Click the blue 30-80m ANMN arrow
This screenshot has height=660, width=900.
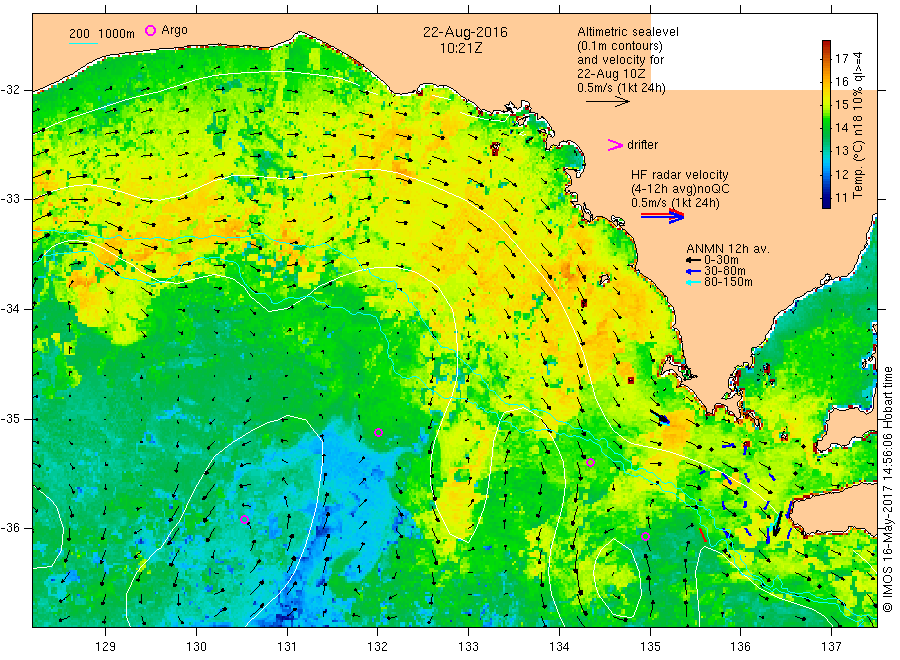pos(694,271)
